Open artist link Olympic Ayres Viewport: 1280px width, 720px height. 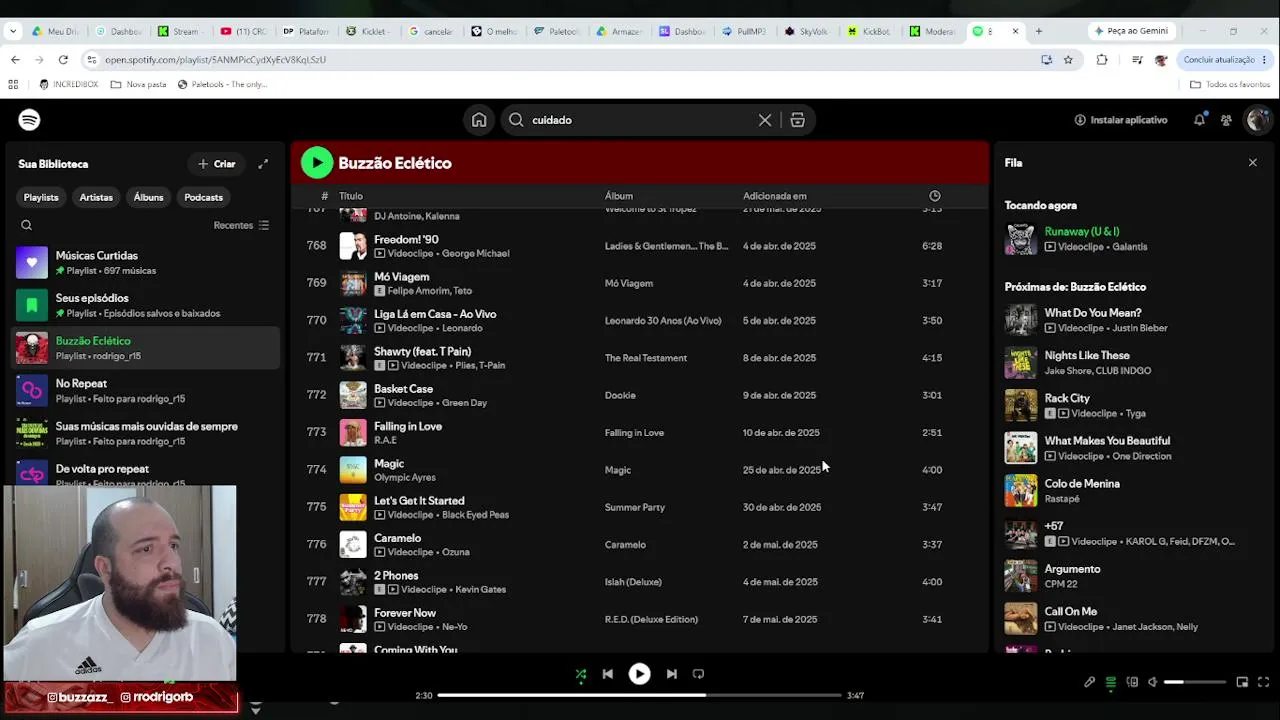tap(404, 478)
